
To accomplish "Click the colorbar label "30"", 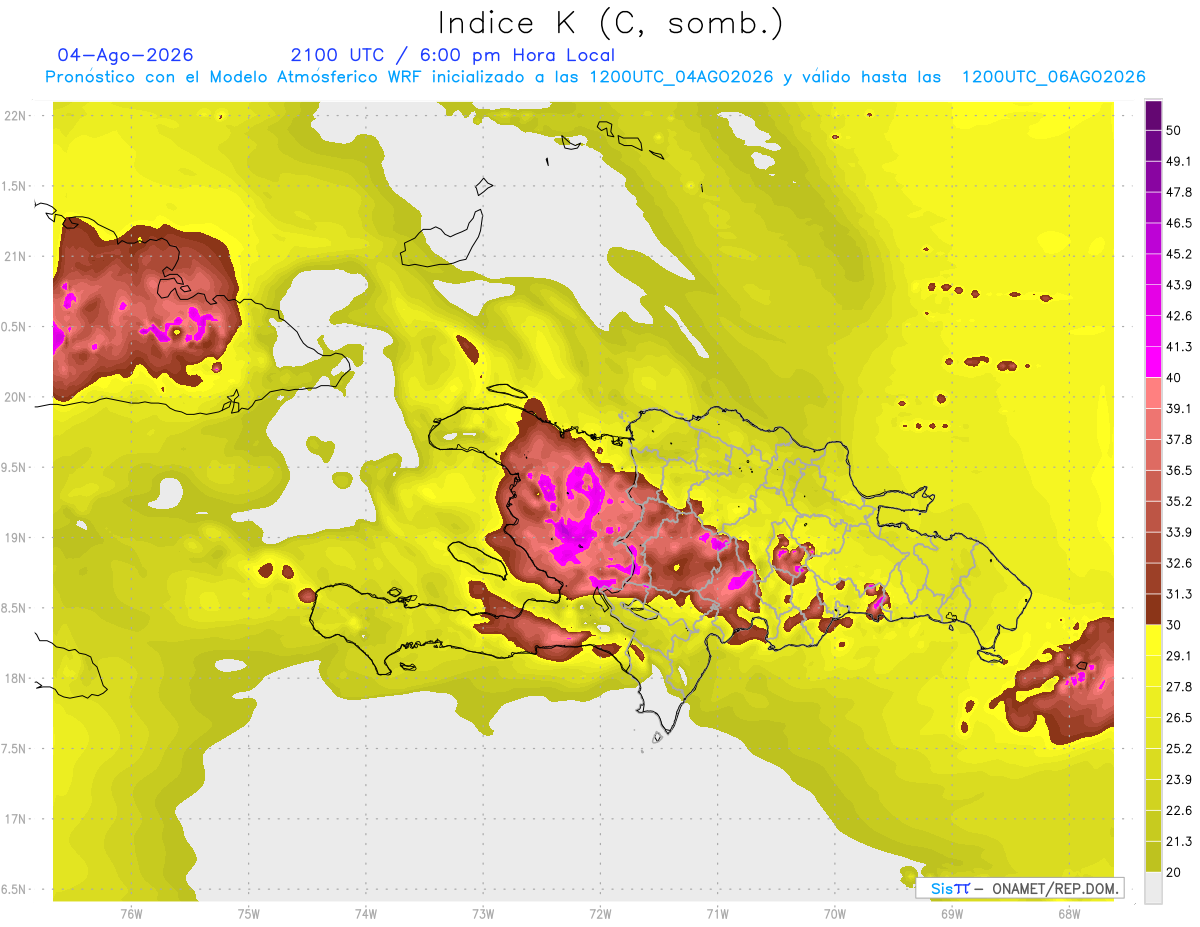I will [x=1174, y=625].
